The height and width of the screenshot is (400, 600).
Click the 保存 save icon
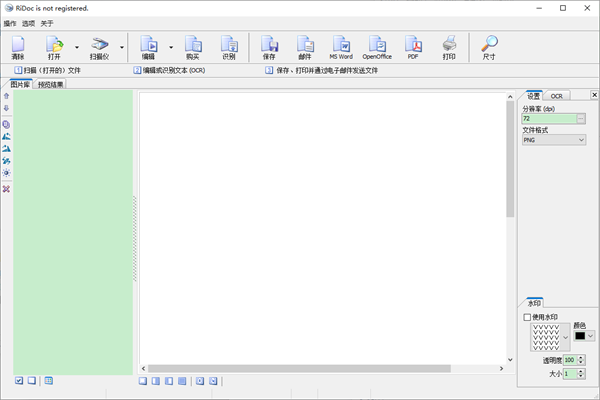coord(269,46)
